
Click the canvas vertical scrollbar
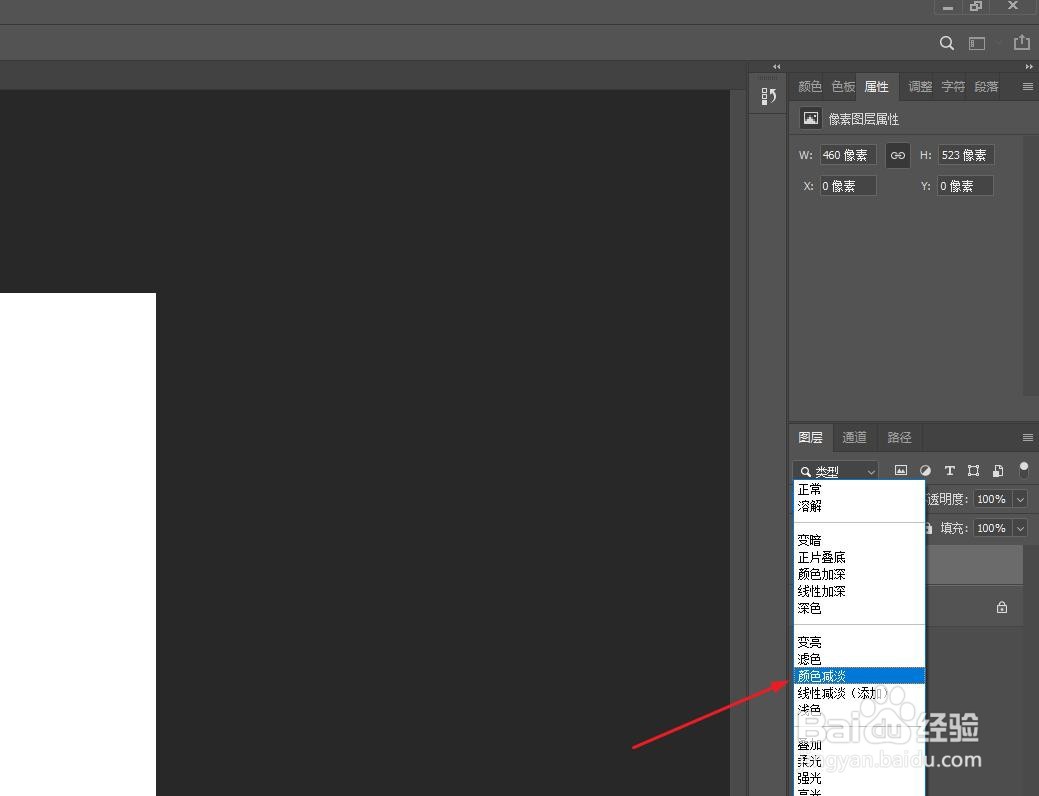(x=738, y=443)
